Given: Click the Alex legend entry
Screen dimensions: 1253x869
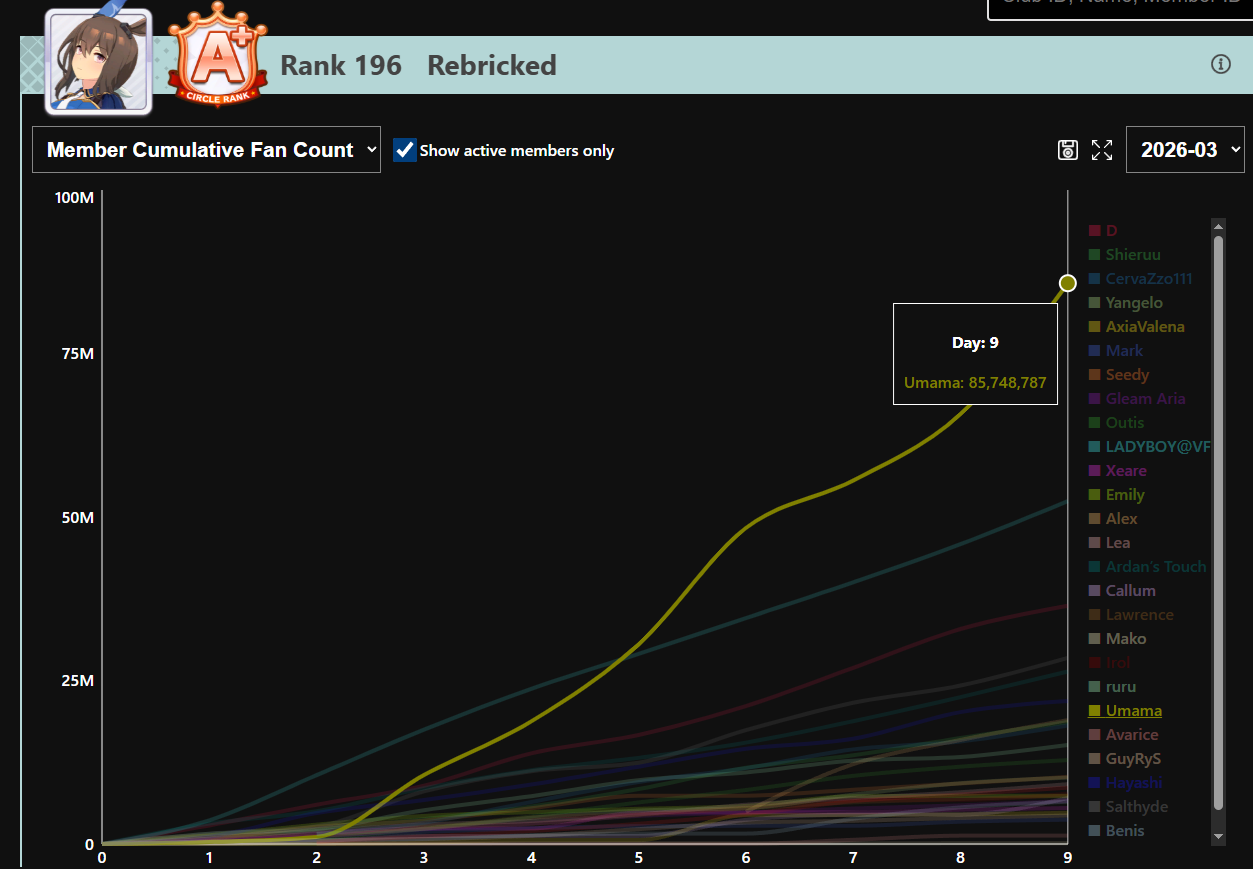Looking at the screenshot, I should coord(1114,519).
